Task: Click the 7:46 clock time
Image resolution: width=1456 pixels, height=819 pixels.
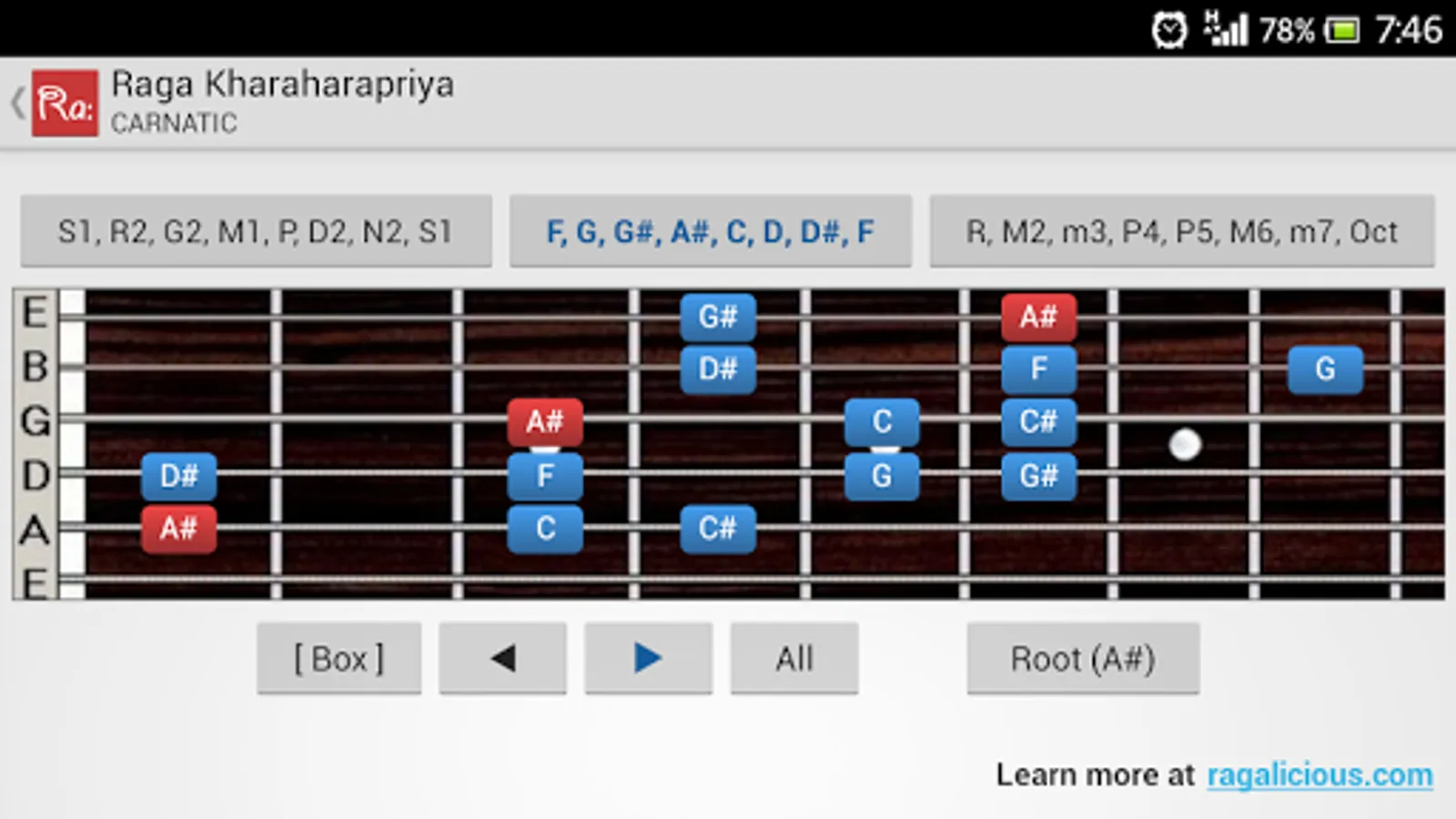Action: click(1409, 30)
